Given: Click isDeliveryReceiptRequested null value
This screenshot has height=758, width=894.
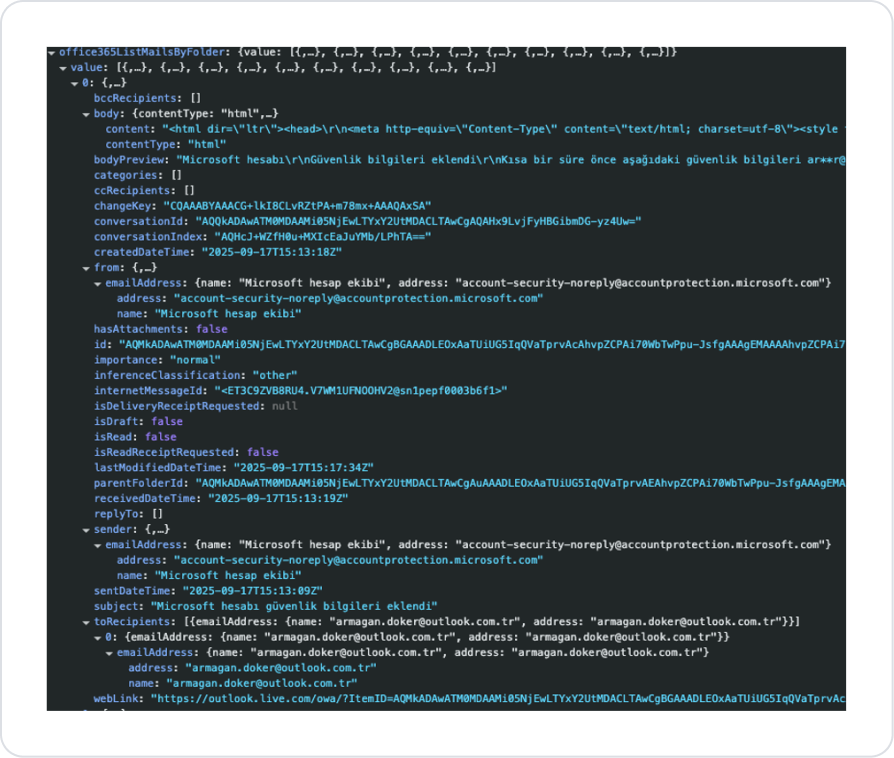Looking at the screenshot, I should pos(285,406).
